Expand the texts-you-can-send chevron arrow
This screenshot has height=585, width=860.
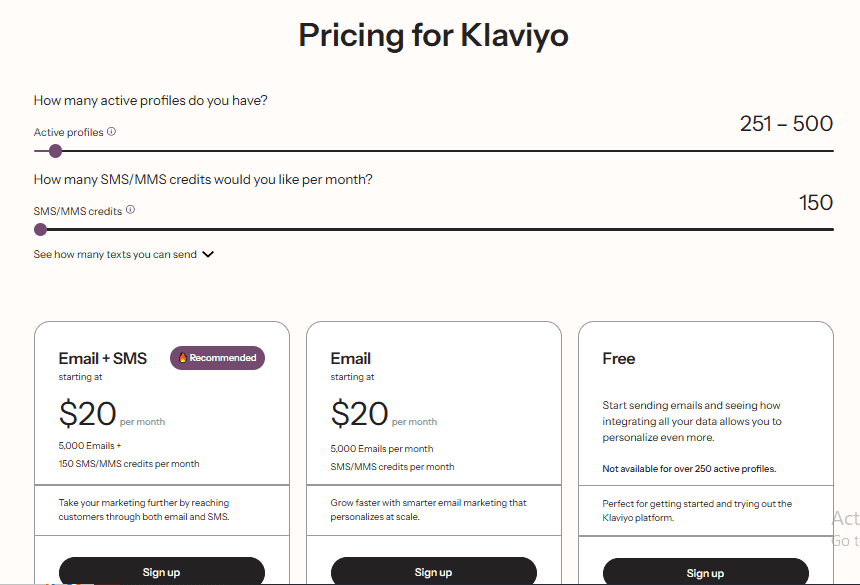click(208, 254)
